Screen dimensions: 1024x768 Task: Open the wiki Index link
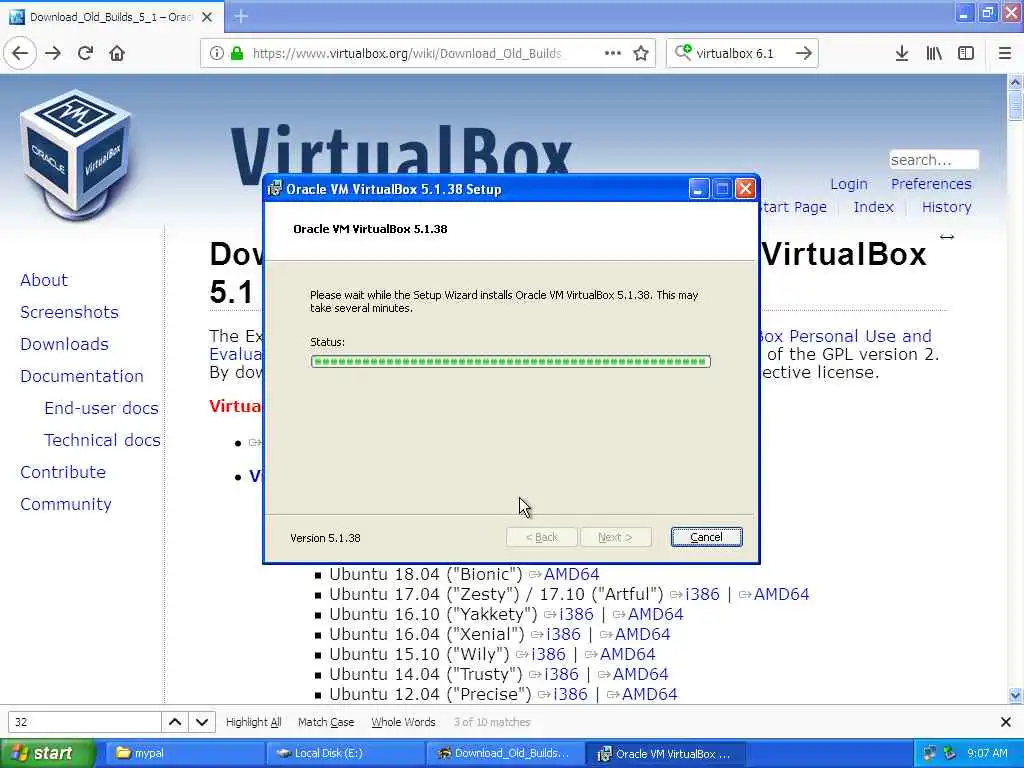(873, 207)
